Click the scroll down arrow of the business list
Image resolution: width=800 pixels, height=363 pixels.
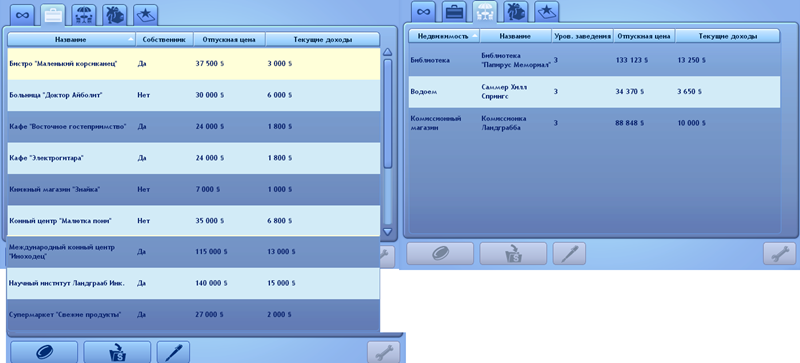[x=387, y=232]
